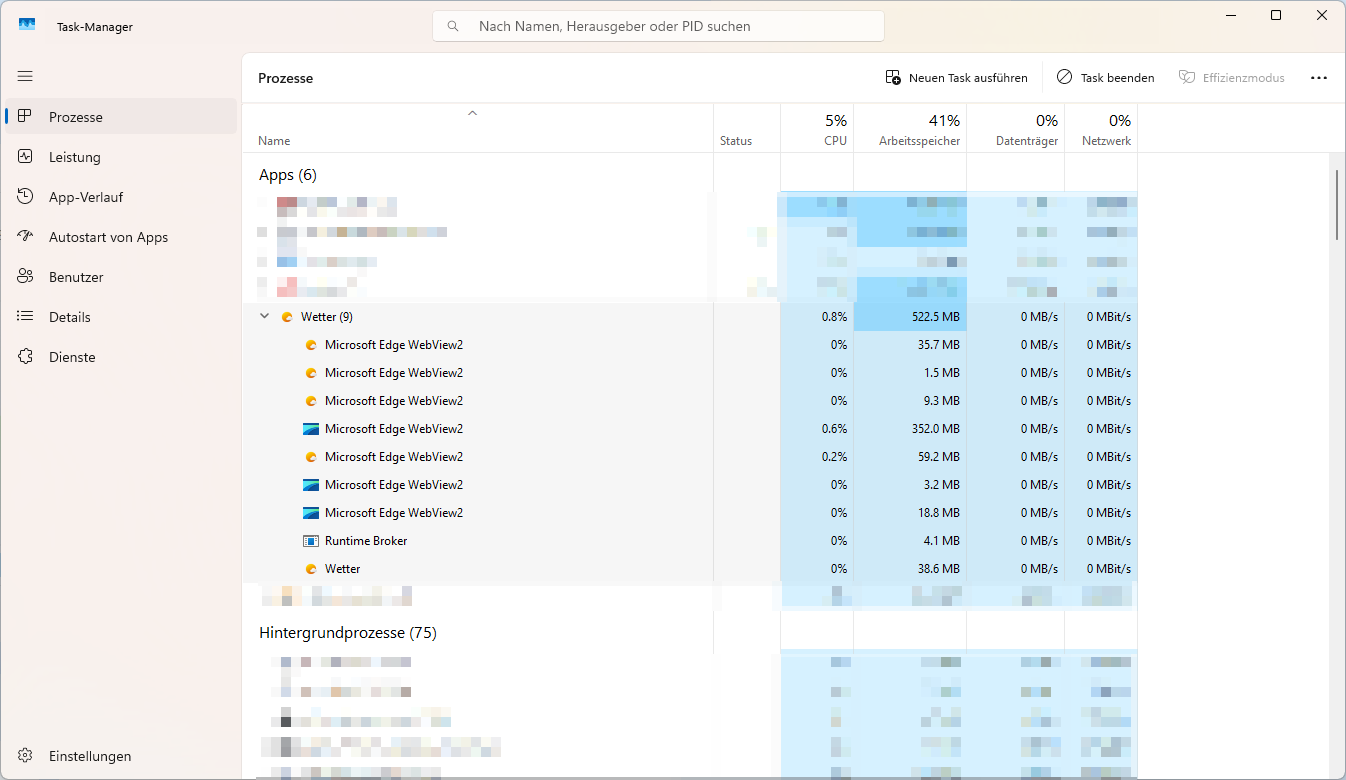Click the Task beenden button

click(1105, 77)
